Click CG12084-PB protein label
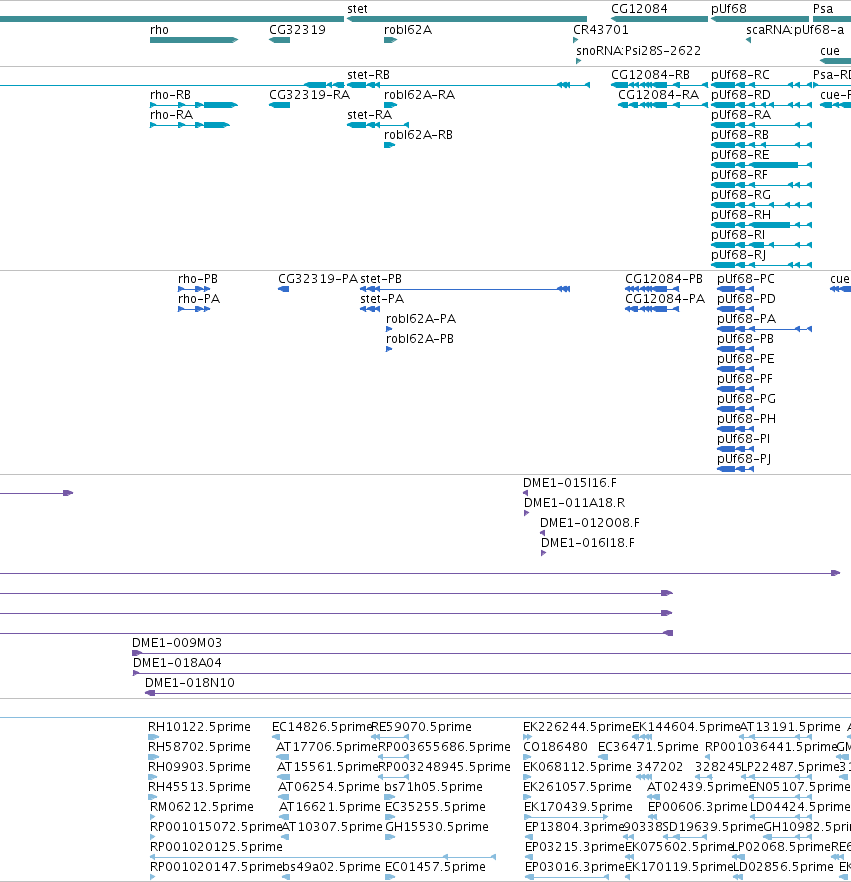Image resolution: width=851 pixels, height=882 pixels. point(664,279)
